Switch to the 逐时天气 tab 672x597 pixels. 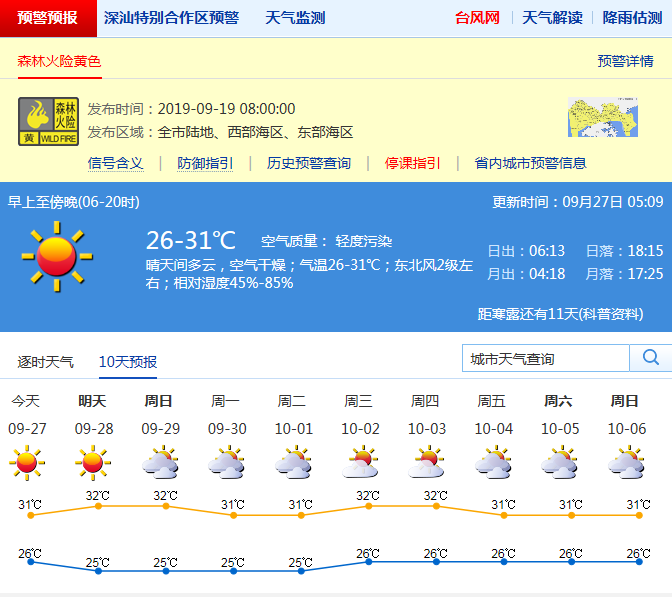point(46,362)
